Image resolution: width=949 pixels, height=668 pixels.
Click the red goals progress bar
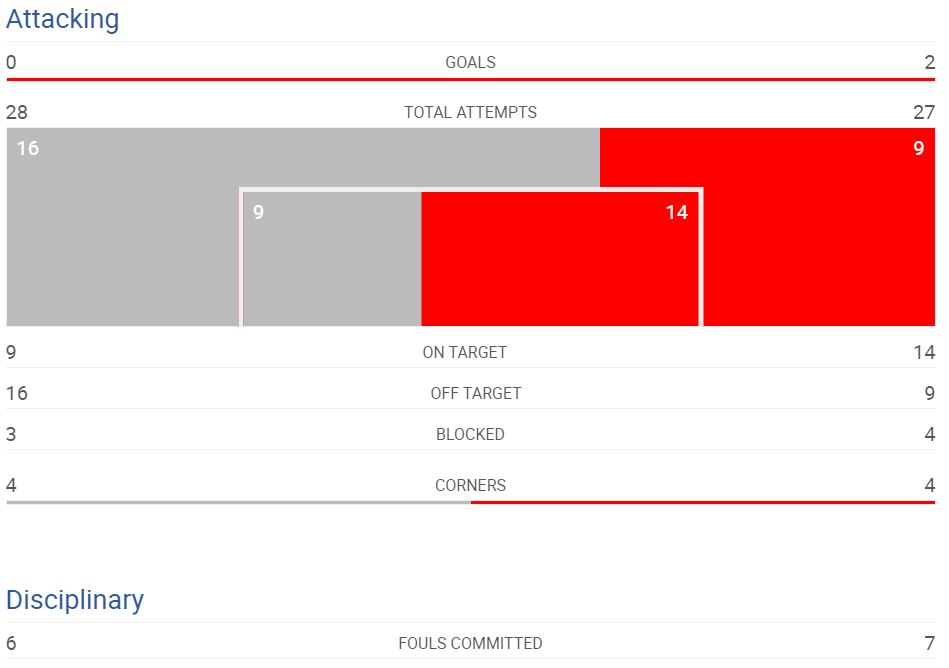tap(471, 79)
